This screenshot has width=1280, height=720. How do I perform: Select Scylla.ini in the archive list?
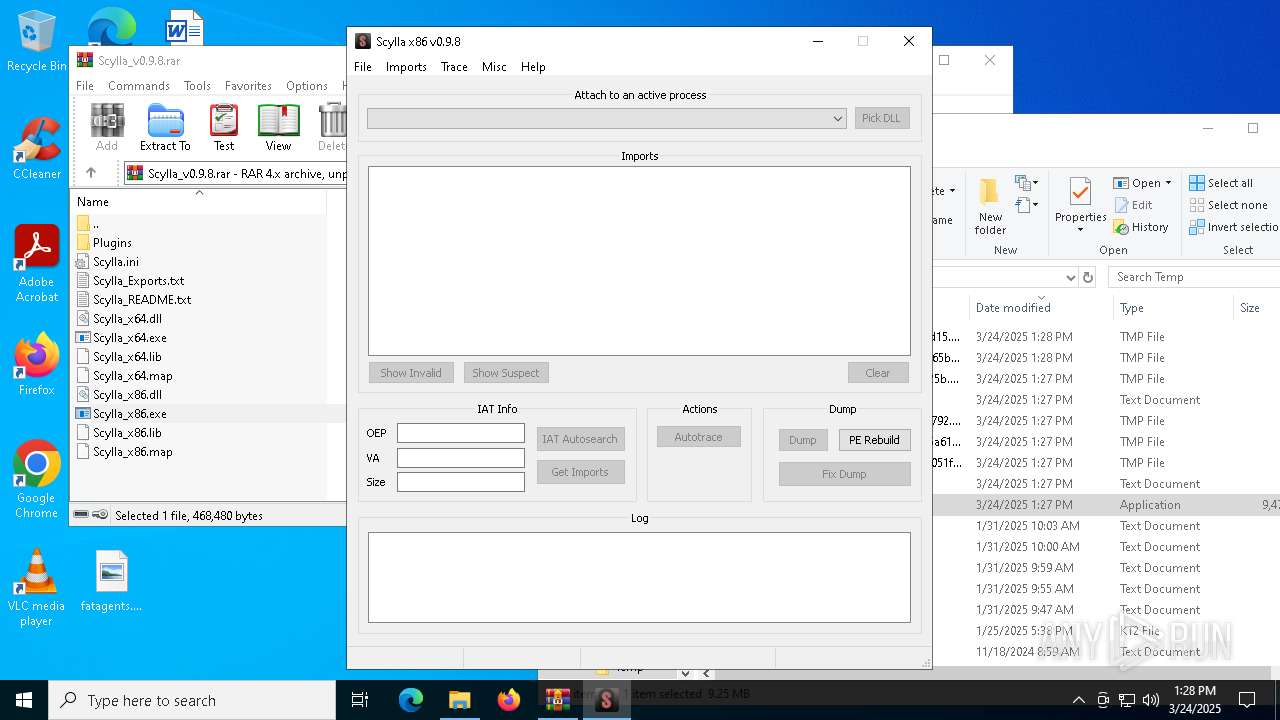click(x=116, y=262)
